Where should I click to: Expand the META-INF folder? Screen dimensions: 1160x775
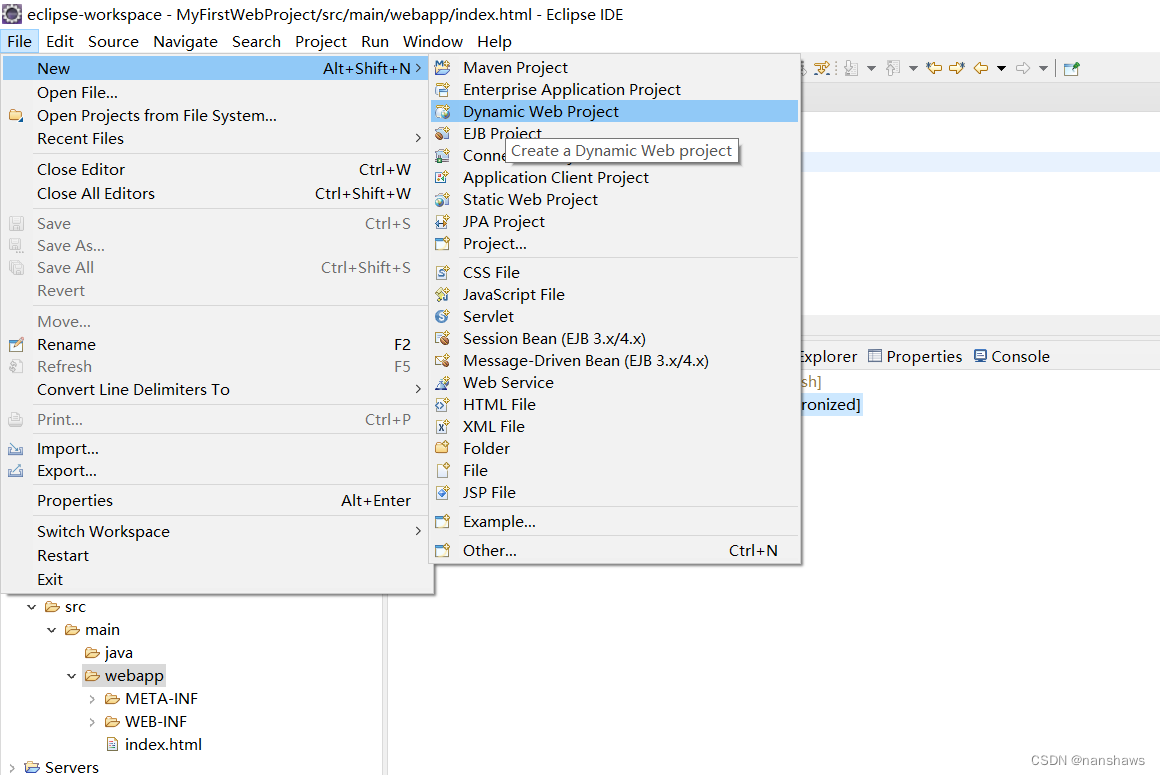(92, 699)
